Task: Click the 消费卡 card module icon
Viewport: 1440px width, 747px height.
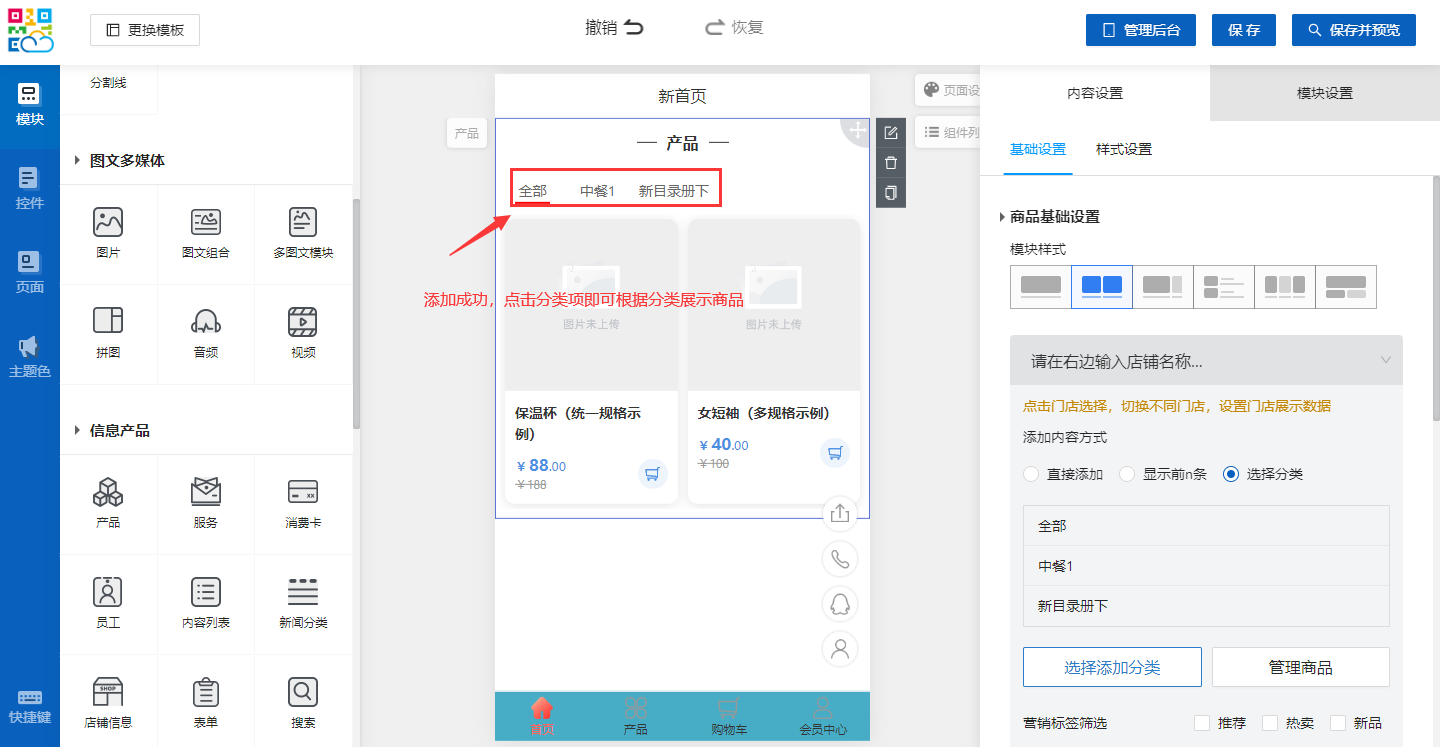Action: 303,492
